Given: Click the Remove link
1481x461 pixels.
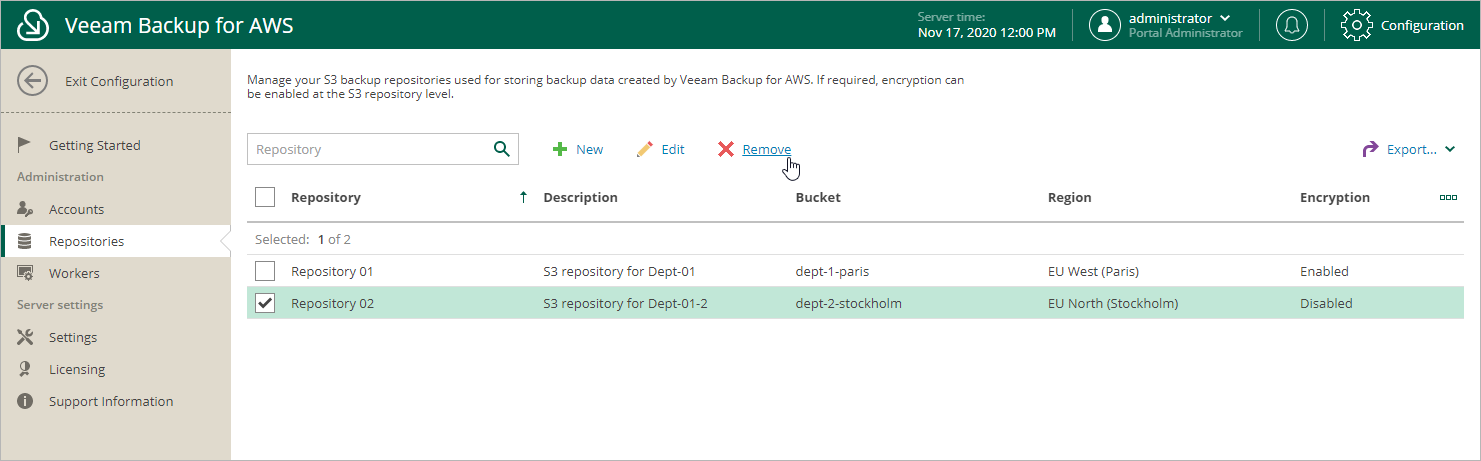Looking at the screenshot, I should click(x=767, y=149).
